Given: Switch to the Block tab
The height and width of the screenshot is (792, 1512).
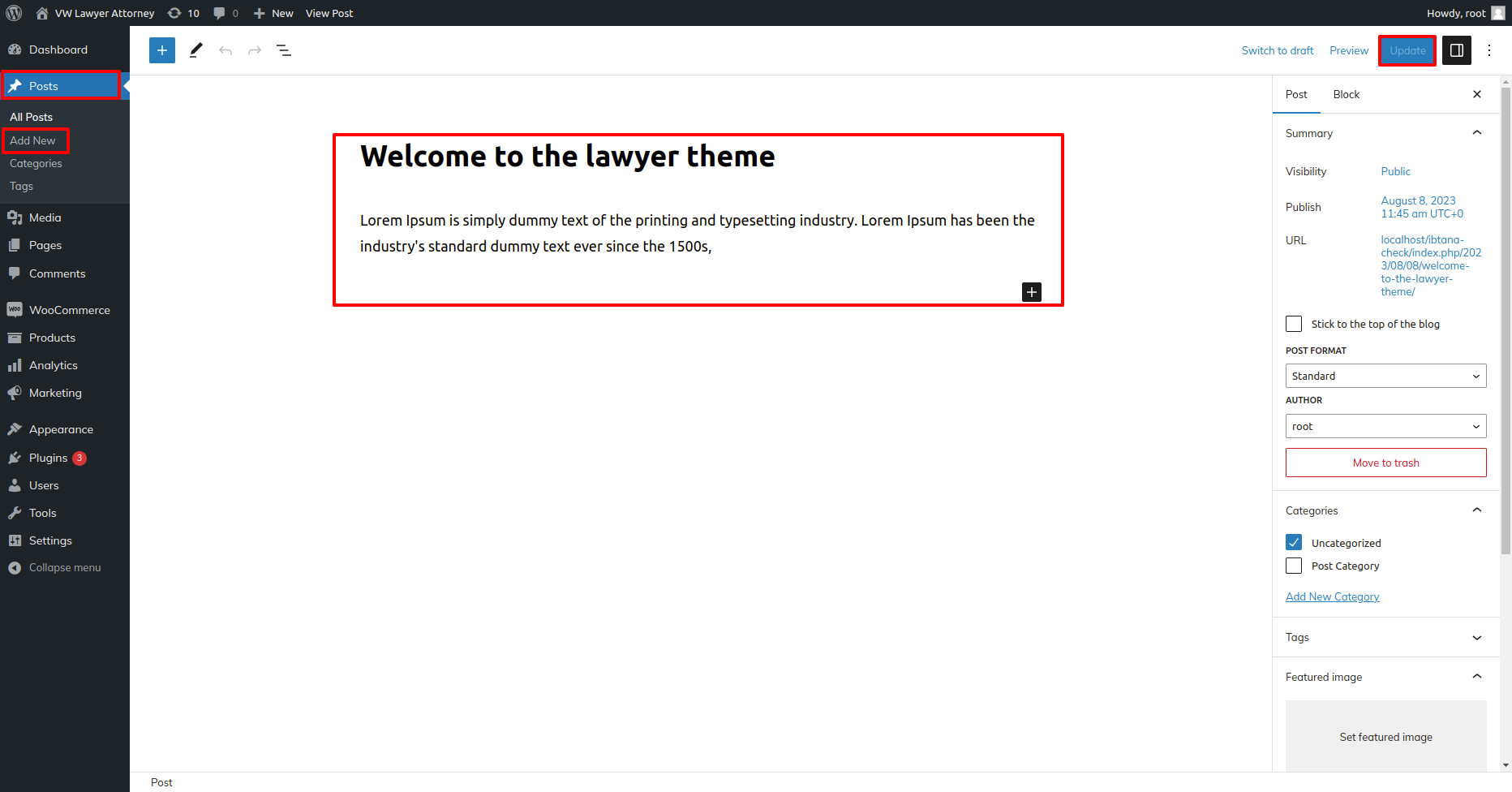Looking at the screenshot, I should tap(1346, 94).
